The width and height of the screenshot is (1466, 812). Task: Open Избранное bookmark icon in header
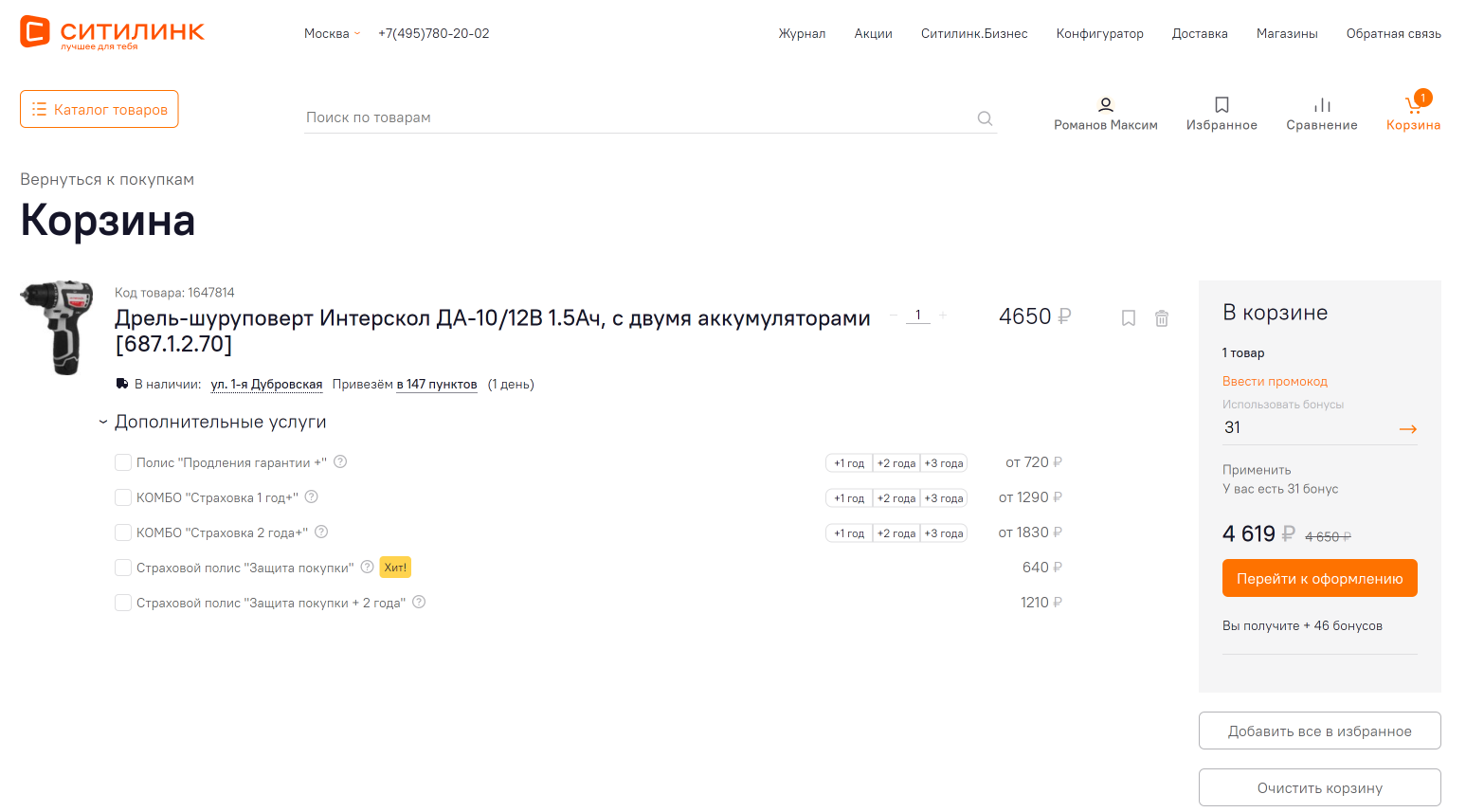pos(1222,105)
